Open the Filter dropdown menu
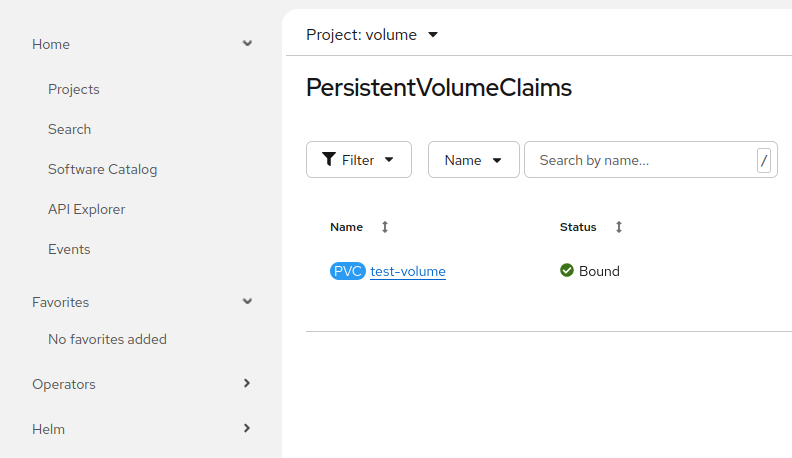Image resolution: width=792 pixels, height=458 pixels. tap(359, 160)
